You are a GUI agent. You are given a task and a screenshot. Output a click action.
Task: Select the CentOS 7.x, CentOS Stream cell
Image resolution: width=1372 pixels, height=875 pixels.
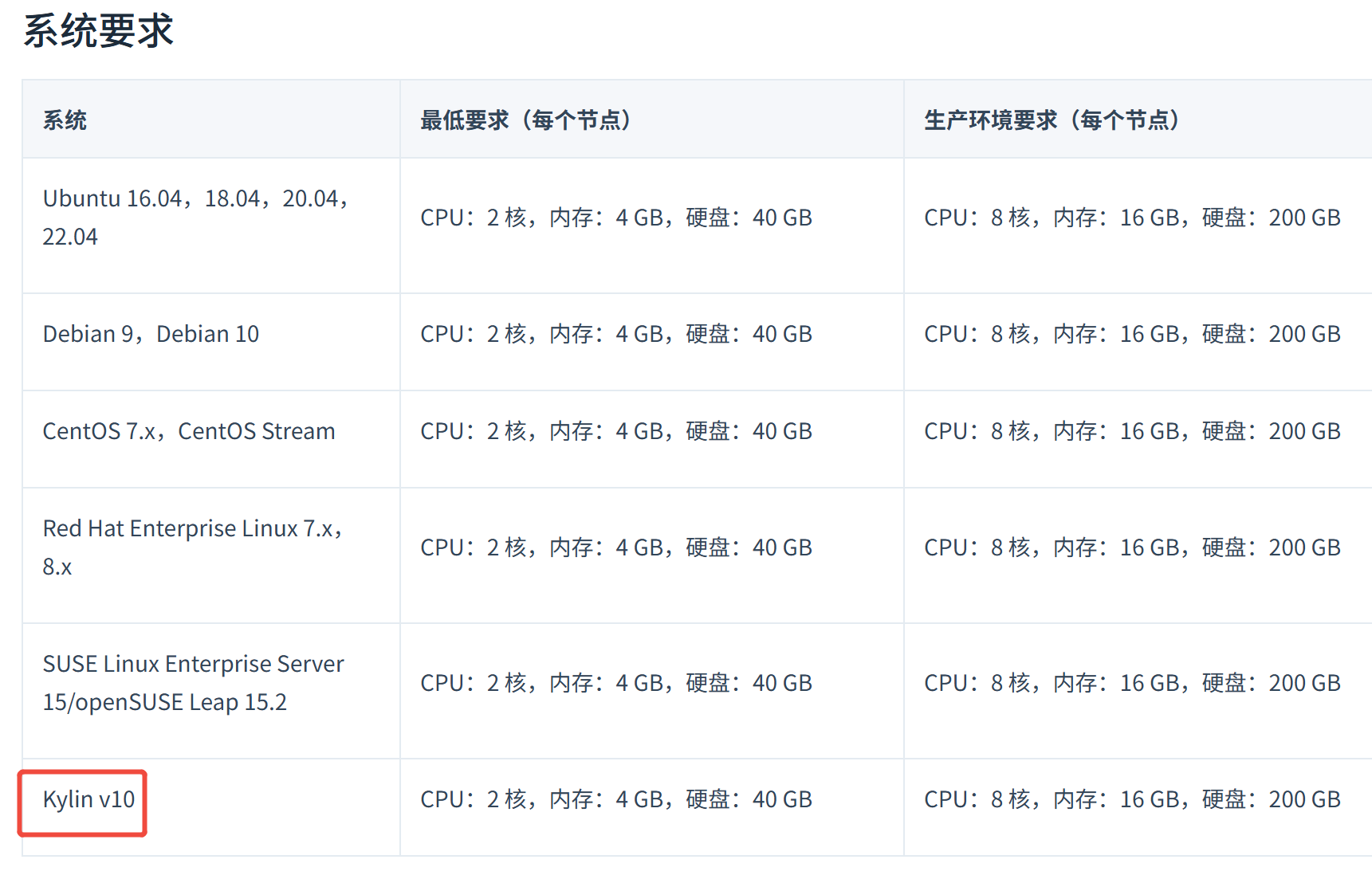pyautogui.click(x=188, y=431)
